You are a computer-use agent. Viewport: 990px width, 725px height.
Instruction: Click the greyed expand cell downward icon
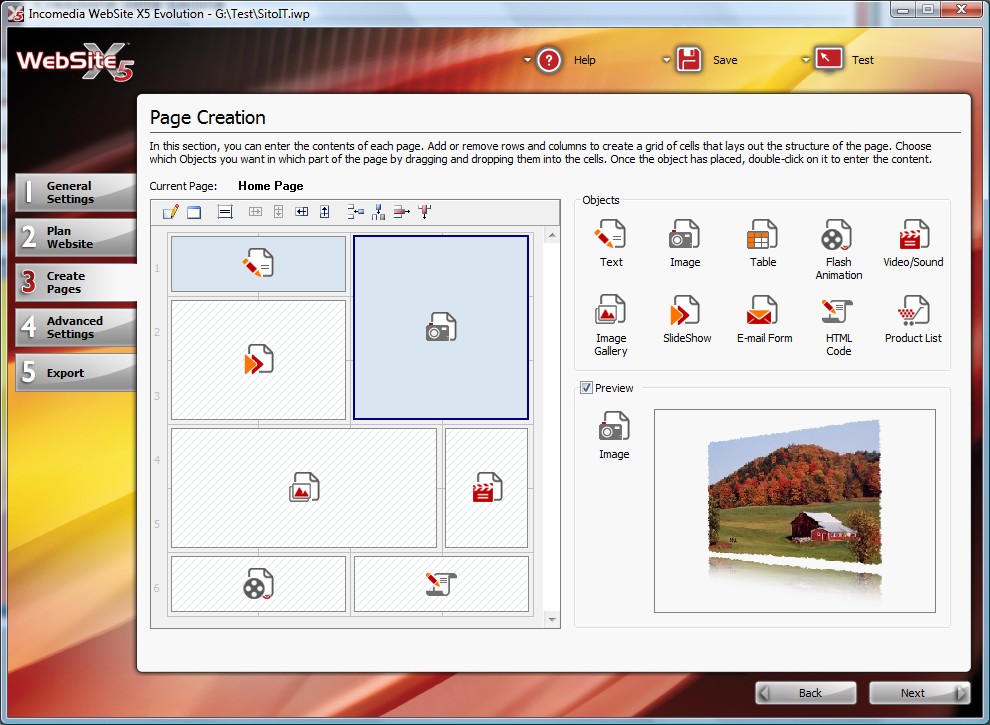278,212
